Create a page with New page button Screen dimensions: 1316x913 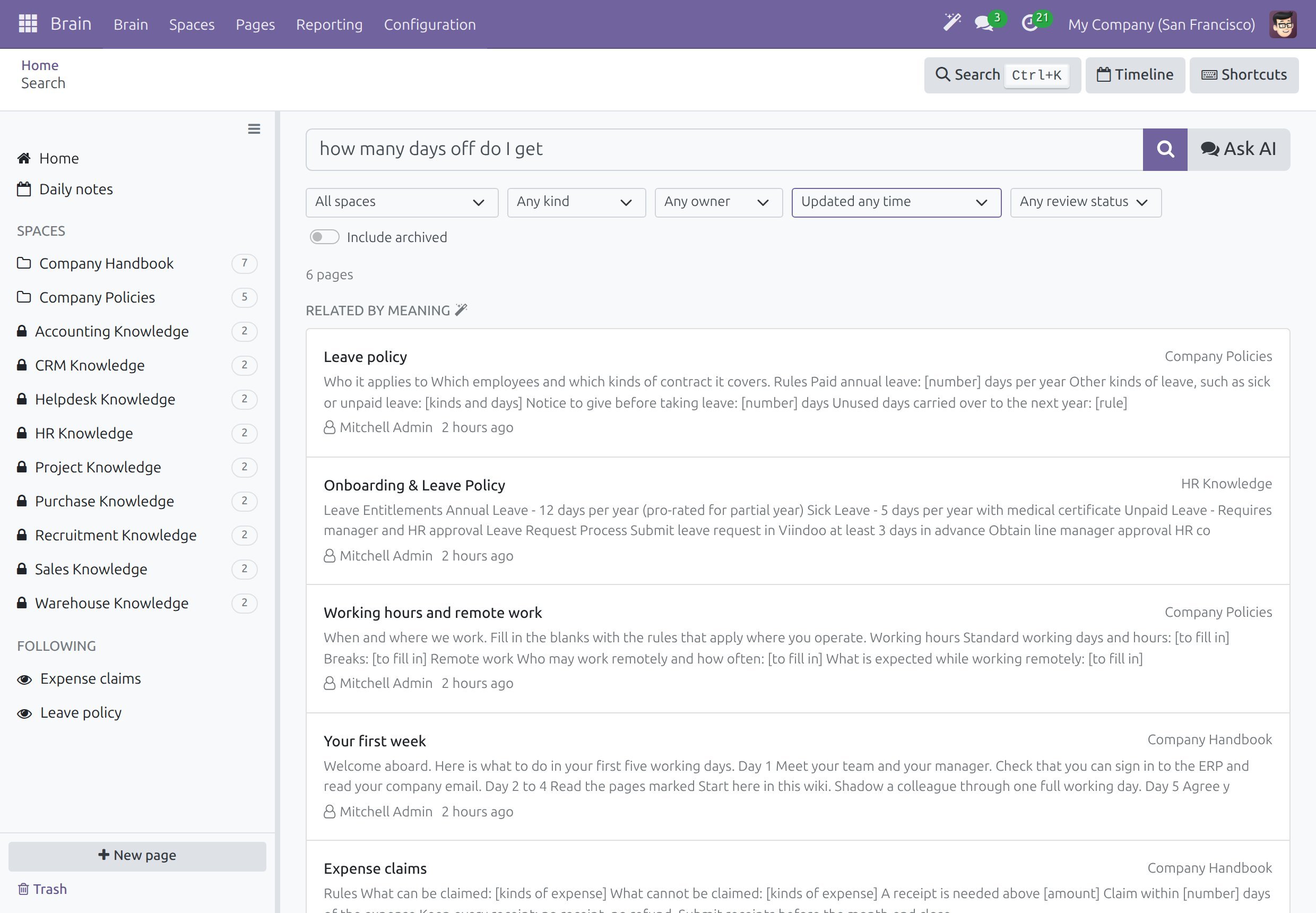[x=137, y=856]
